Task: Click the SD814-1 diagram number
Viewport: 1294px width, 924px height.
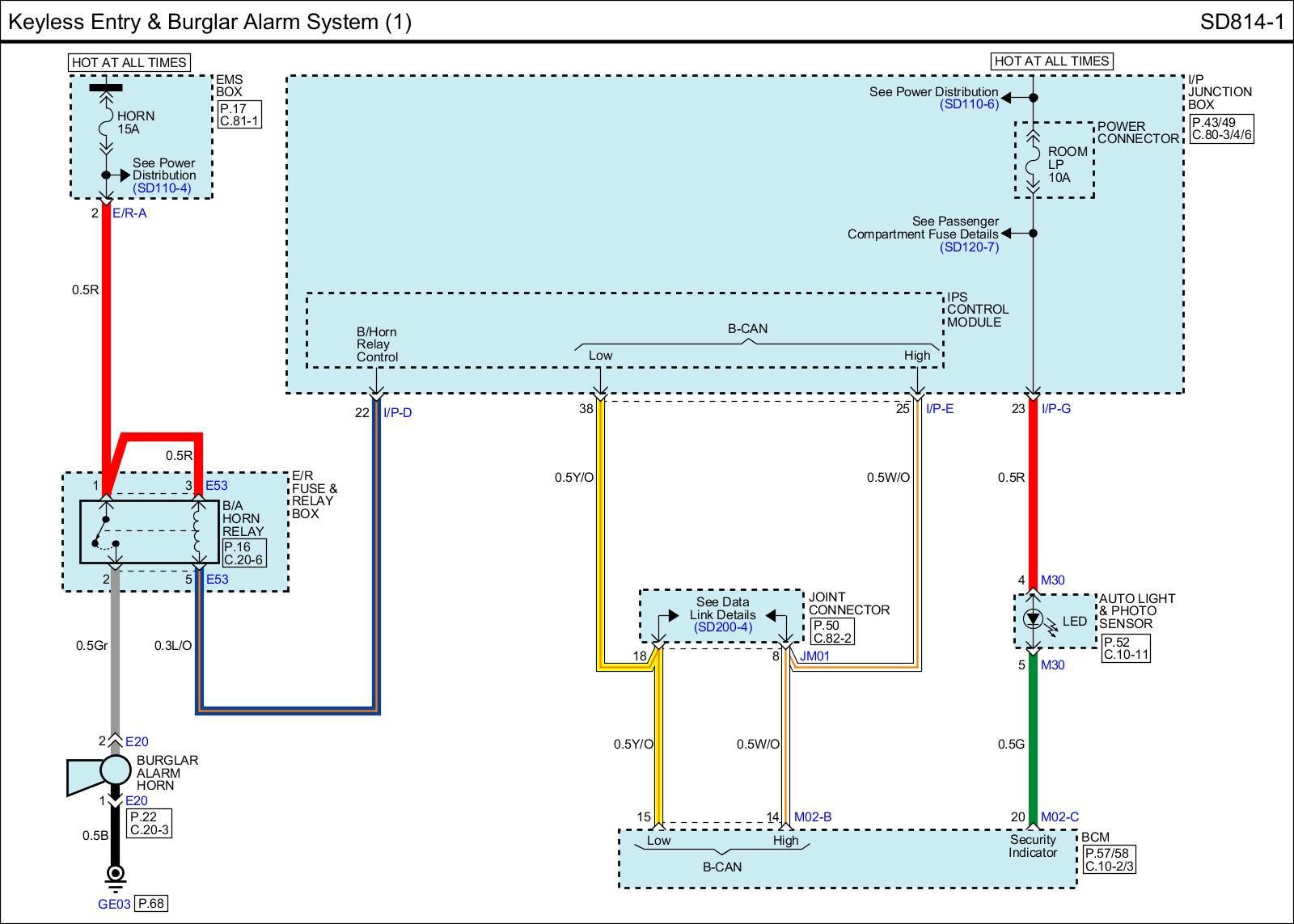Action: pyautogui.click(x=1241, y=22)
